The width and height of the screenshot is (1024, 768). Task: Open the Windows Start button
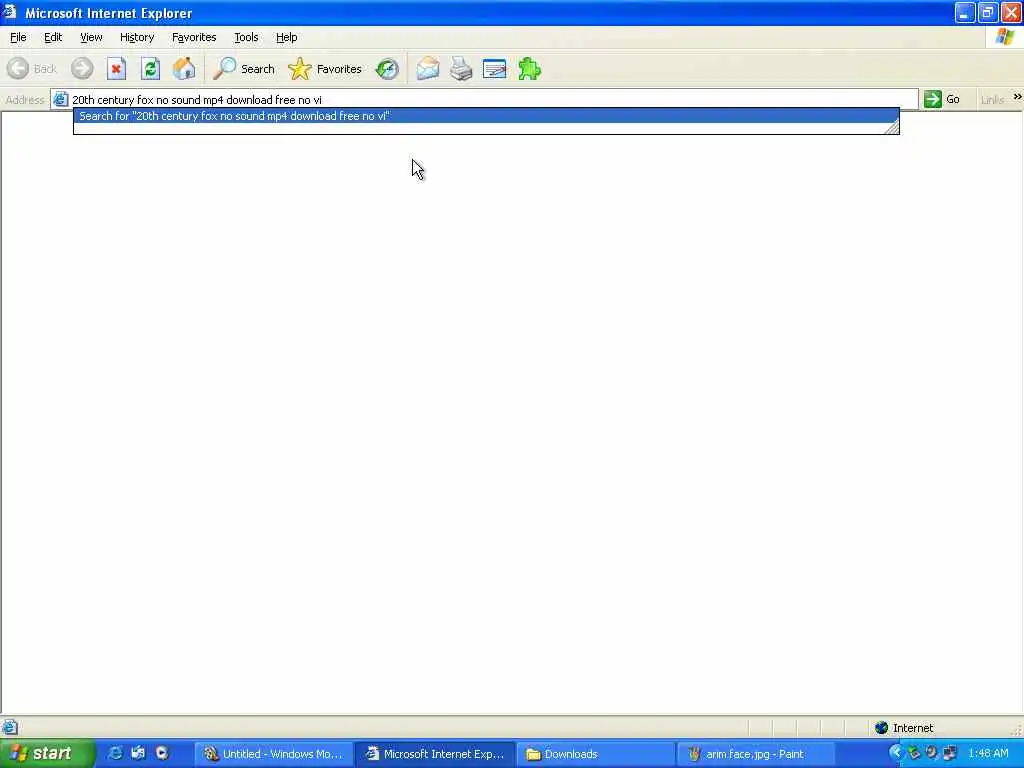47,754
